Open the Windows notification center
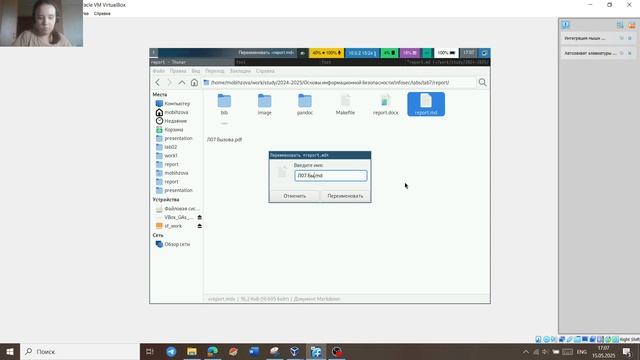640x360 pixels. coord(627,351)
